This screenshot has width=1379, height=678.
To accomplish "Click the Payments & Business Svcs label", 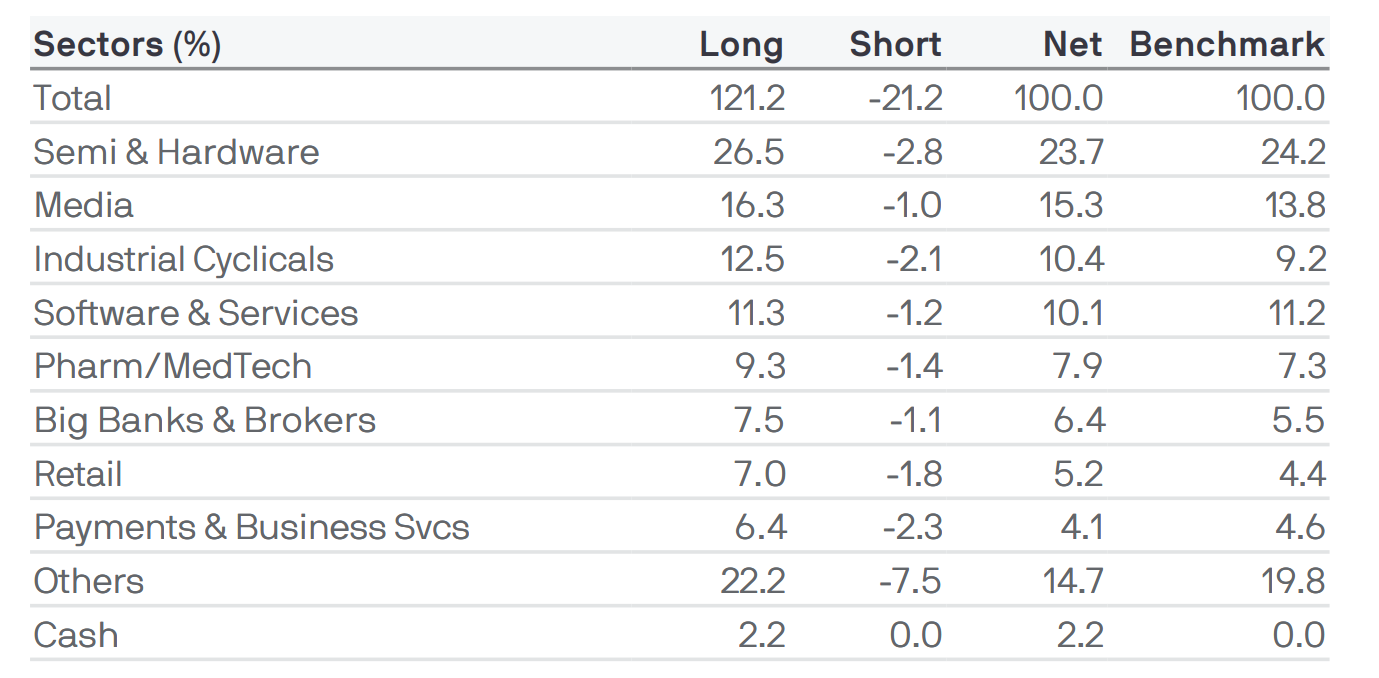I will click(x=251, y=527).
